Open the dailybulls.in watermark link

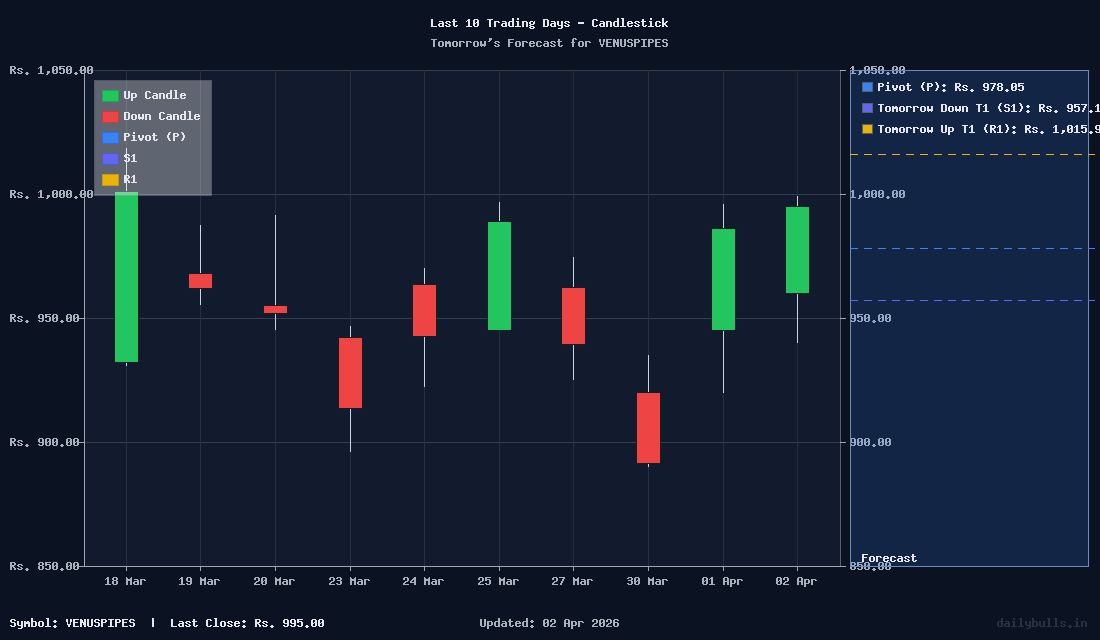click(x=1042, y=622)
